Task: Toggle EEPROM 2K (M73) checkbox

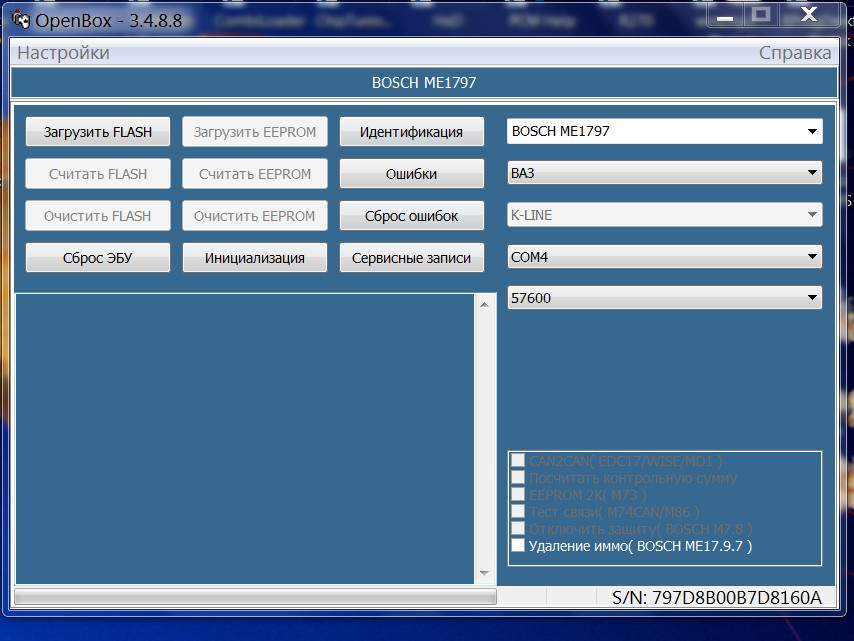Action: tap(518, 495)
